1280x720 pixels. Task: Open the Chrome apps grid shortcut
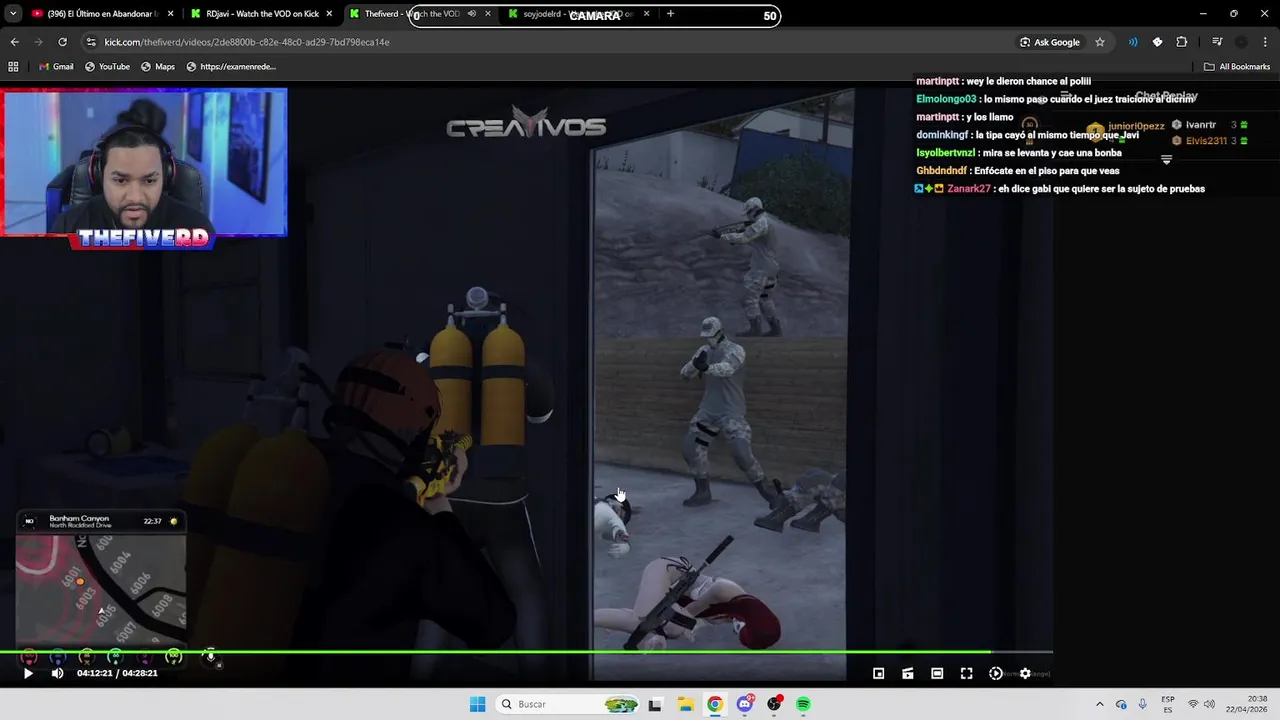pos(13,66)
